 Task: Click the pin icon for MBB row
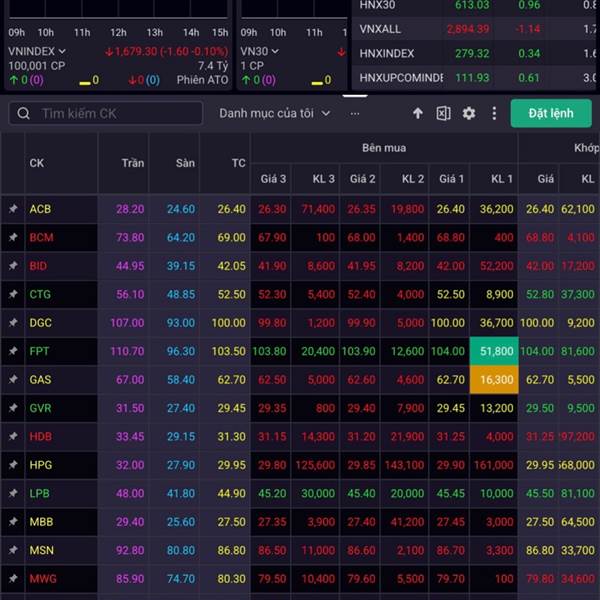point(13,522)
